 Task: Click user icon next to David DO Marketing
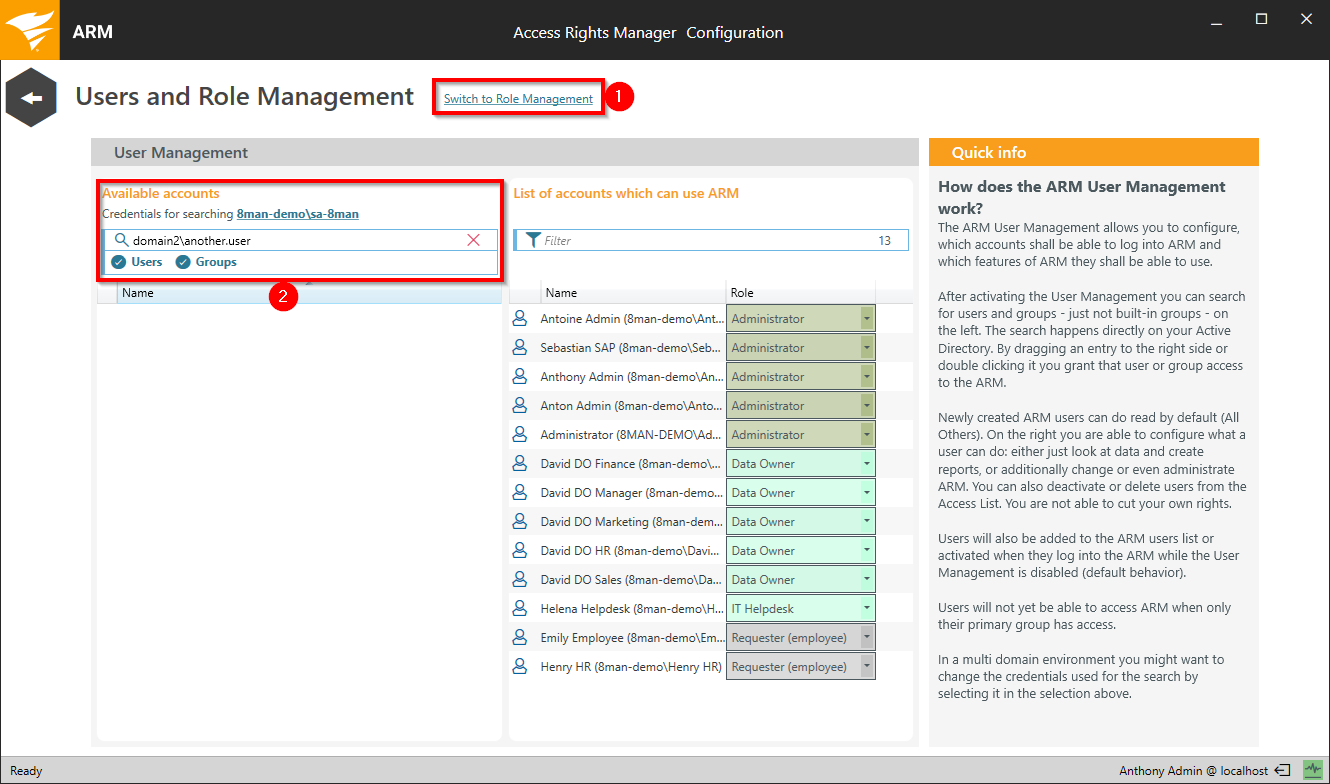click(x=519, y=522)
